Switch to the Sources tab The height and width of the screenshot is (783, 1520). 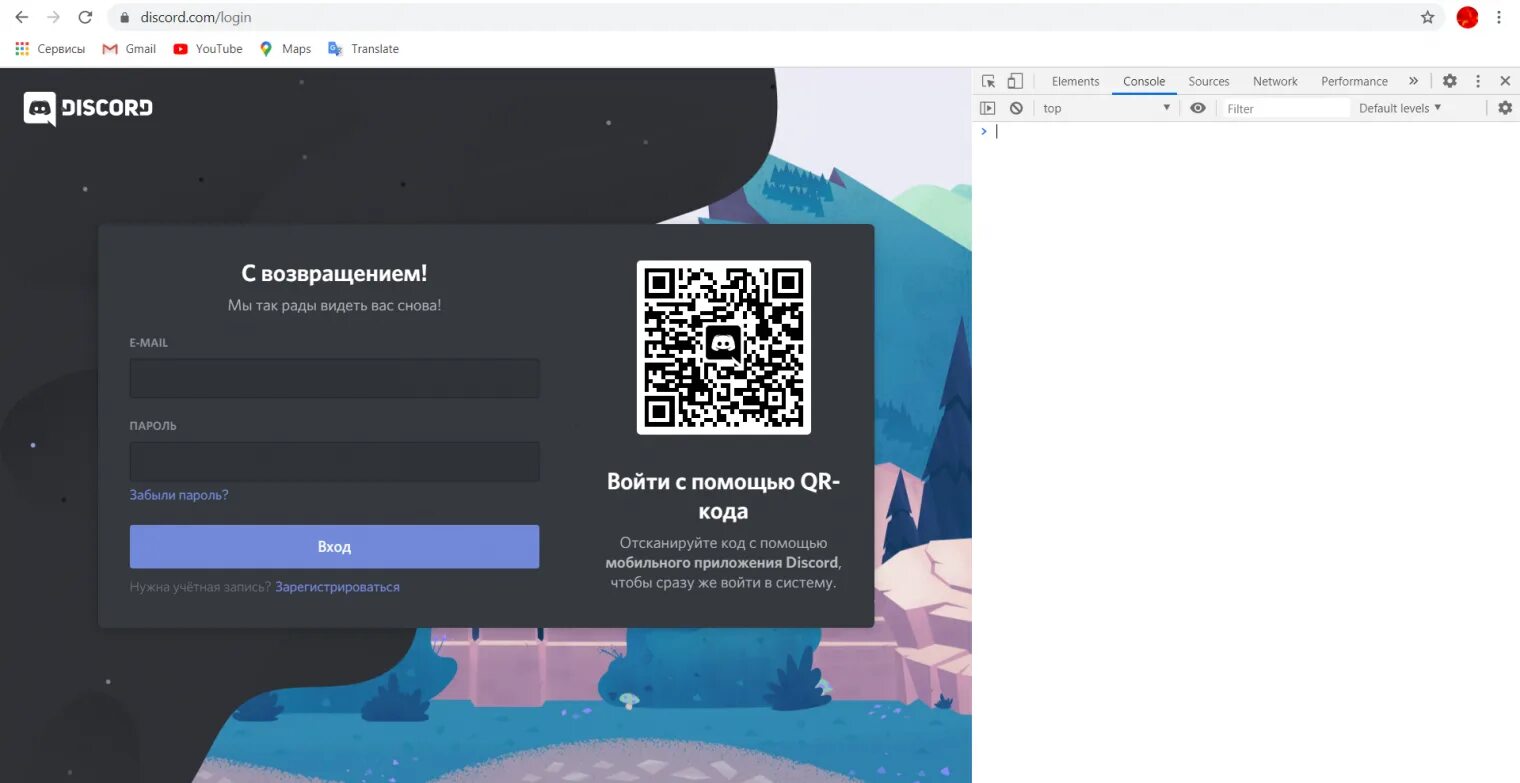1208,81
